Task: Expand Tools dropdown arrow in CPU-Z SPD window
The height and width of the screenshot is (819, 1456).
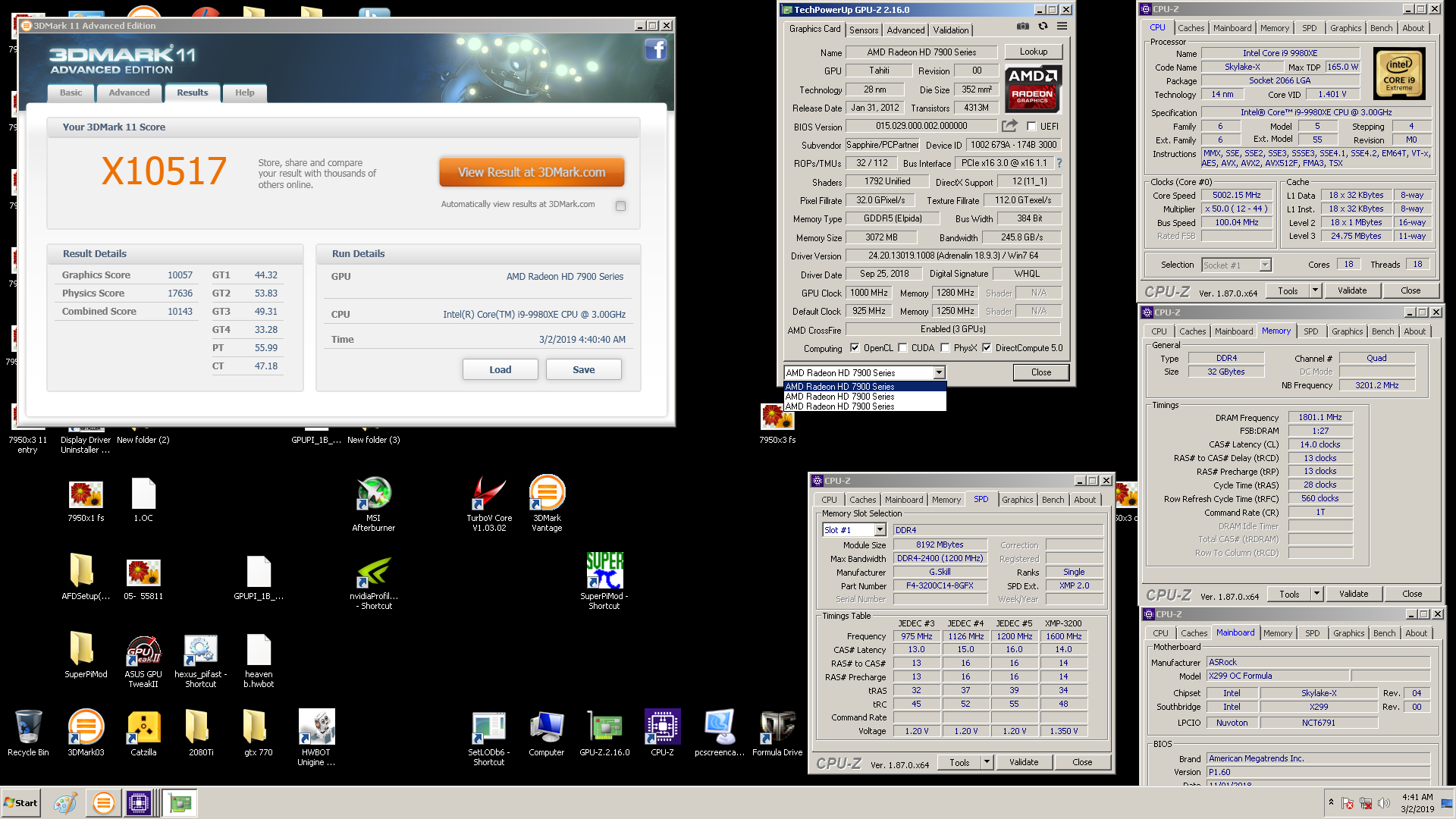Action: point(987,762)
